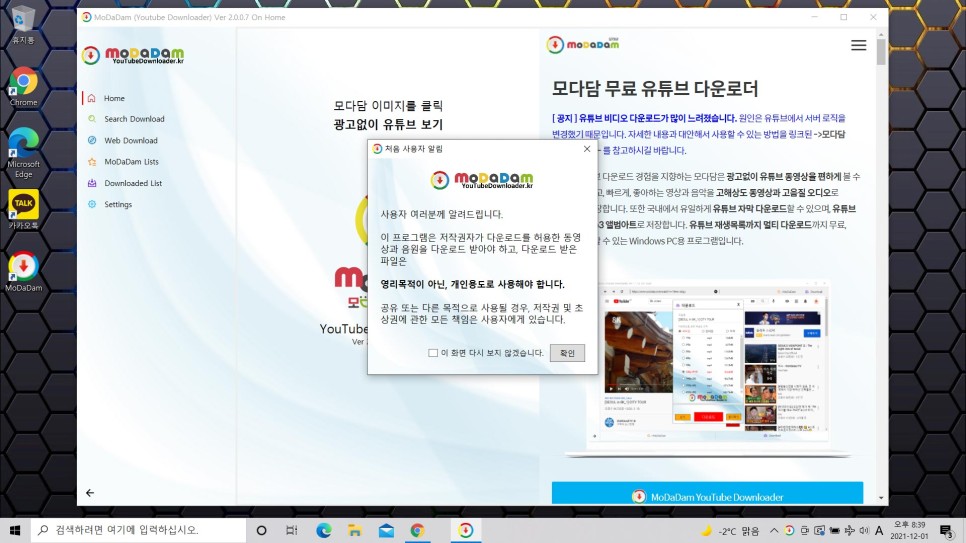Select the Microsoft Edge desktop shortcut
966x543 pixels.
pos(23,154)
